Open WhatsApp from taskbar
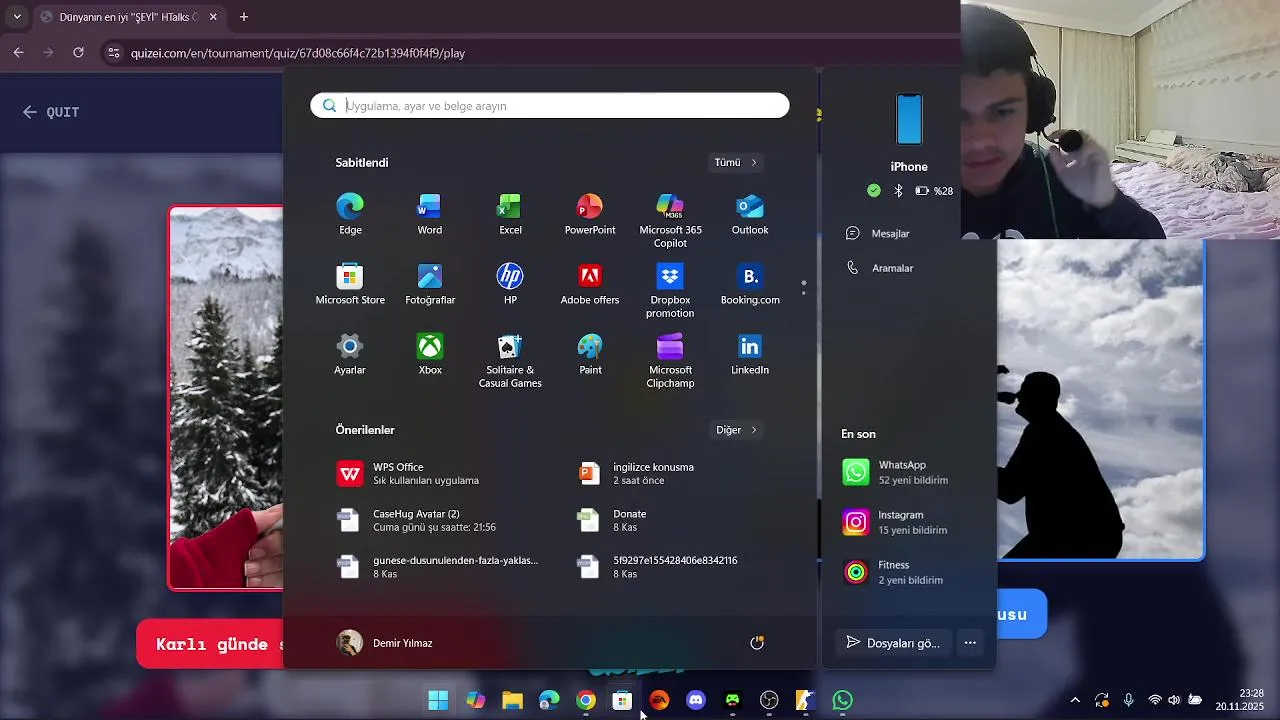1280x720 pixels. pos(843,700)
